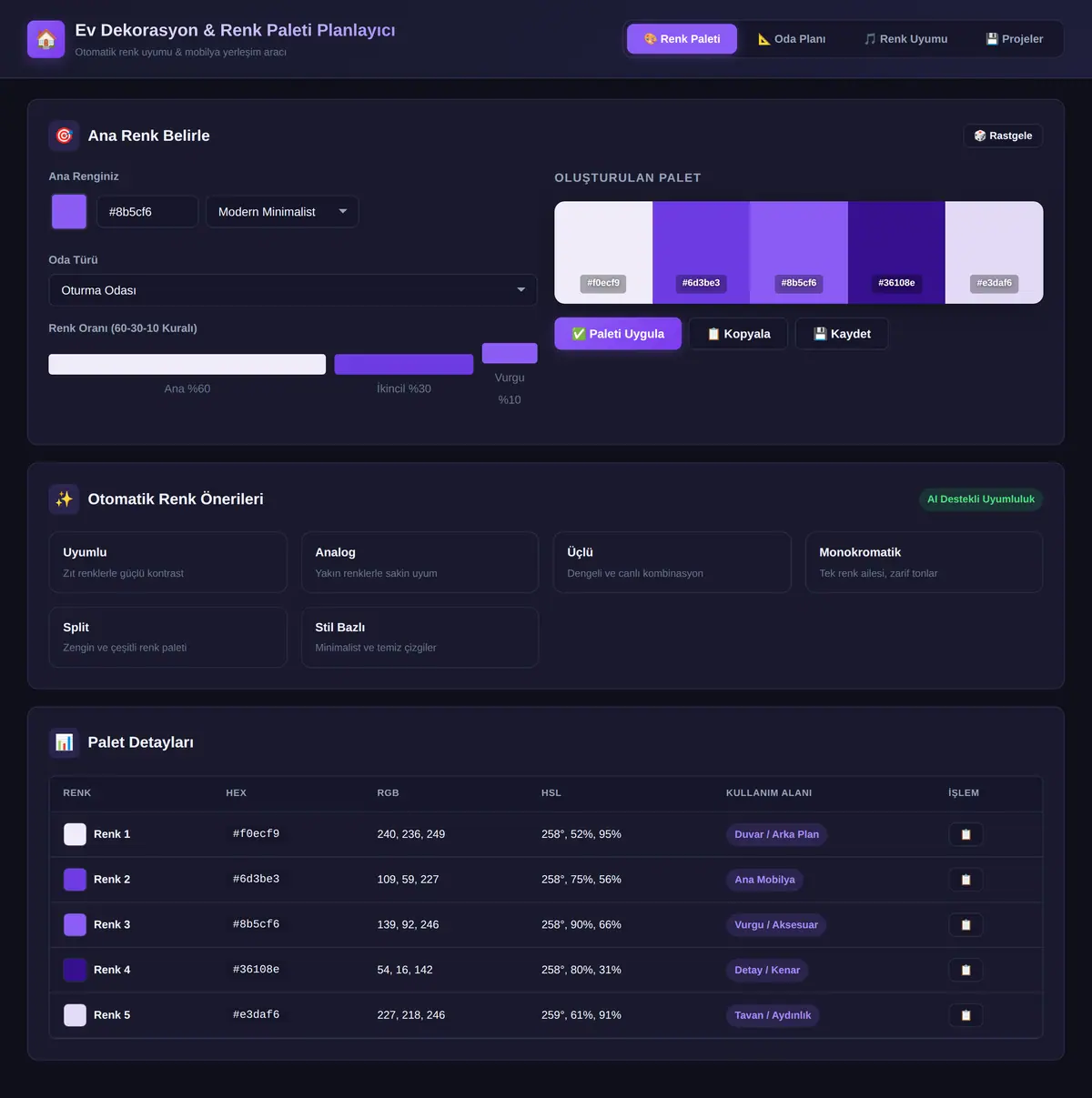
Task: Copy Renk 5 using its clipboard icon
Action: [966, 1015]
